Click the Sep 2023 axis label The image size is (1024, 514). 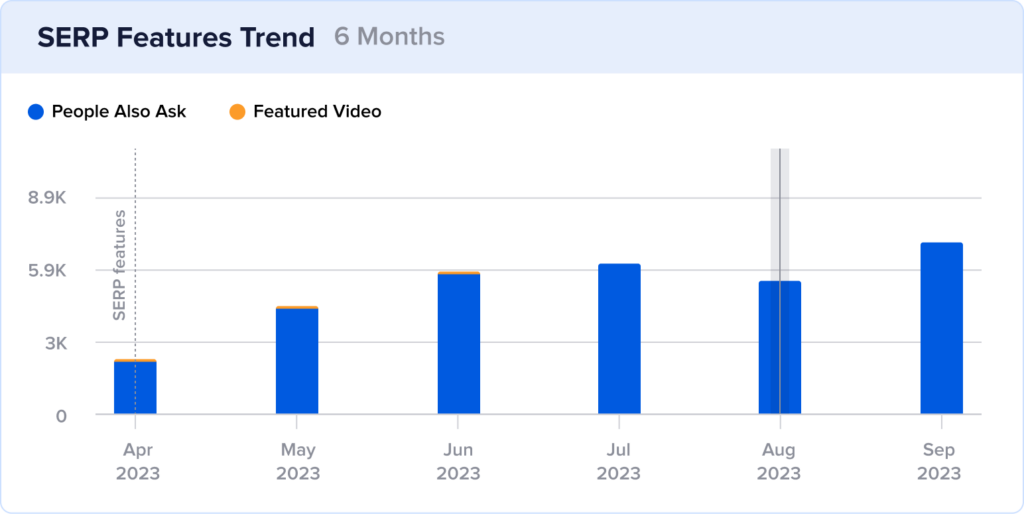(x=939, y=461)
